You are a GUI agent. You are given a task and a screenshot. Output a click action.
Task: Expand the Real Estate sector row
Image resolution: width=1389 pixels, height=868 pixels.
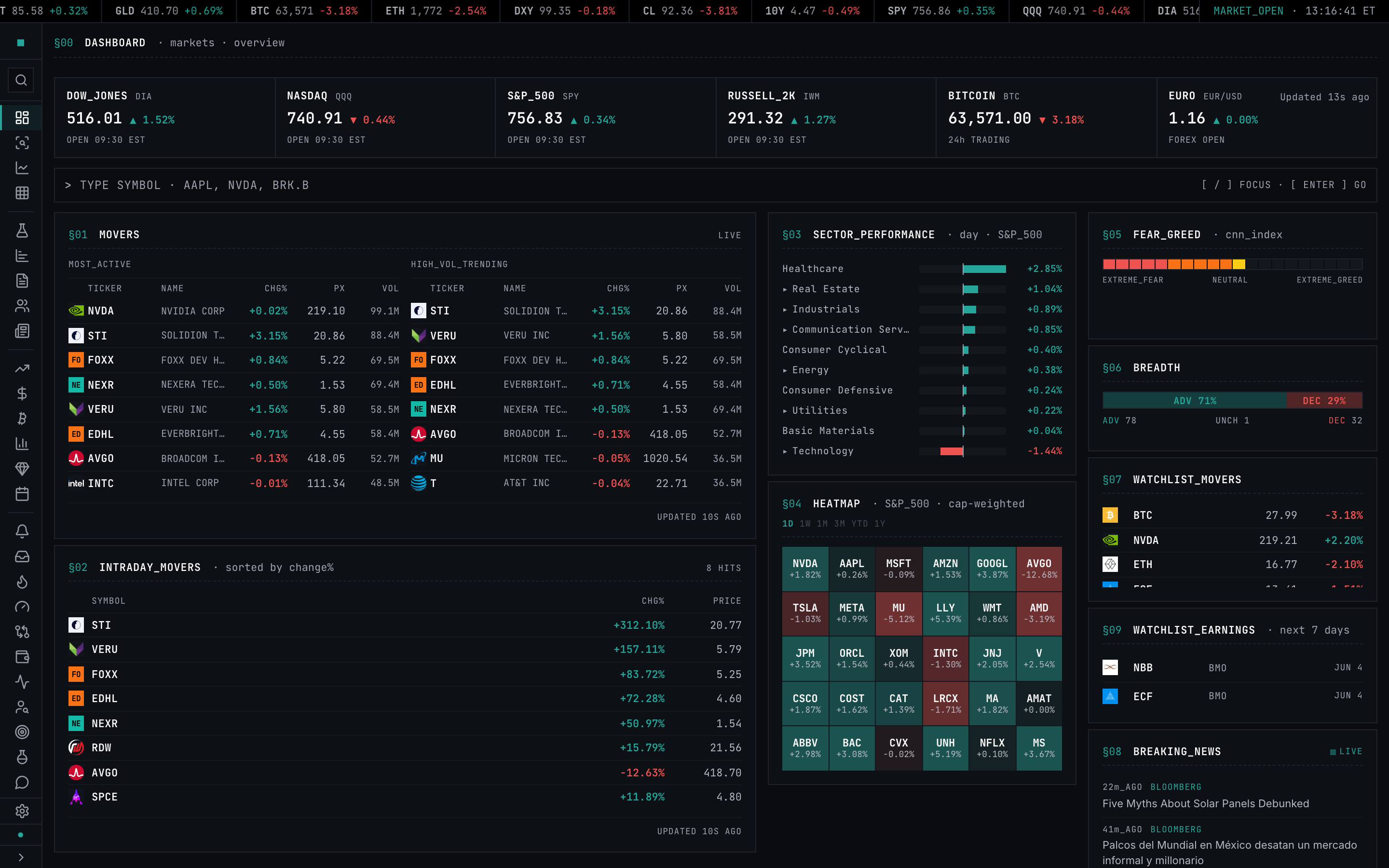(x=922, y=289)
